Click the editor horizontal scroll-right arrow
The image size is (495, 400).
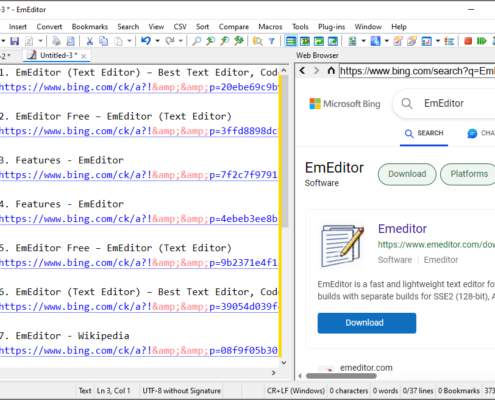point(274,373)
